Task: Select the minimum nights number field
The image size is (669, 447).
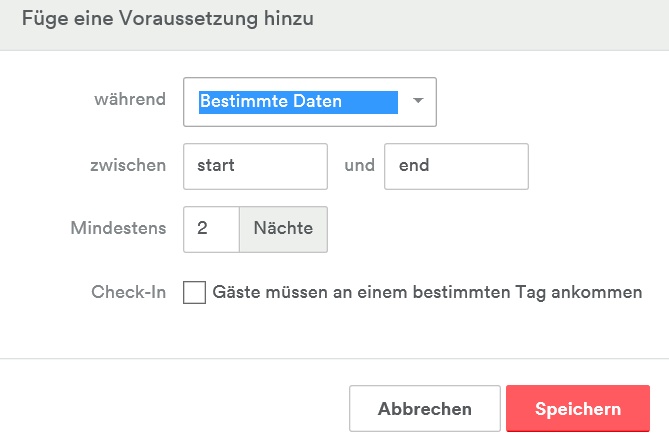Action: (x=211, y=229)
